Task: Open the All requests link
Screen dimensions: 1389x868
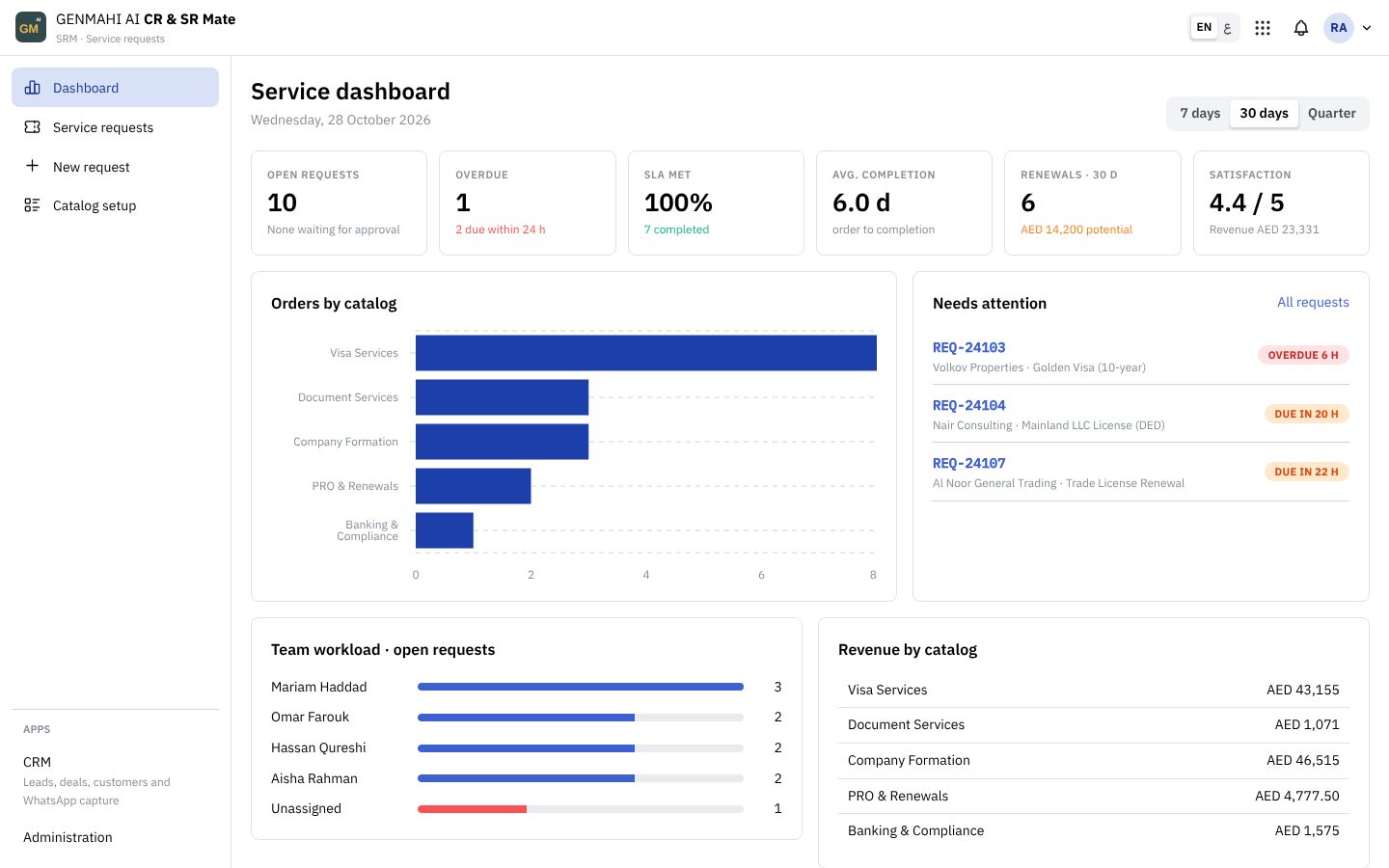Action: 1313,302
